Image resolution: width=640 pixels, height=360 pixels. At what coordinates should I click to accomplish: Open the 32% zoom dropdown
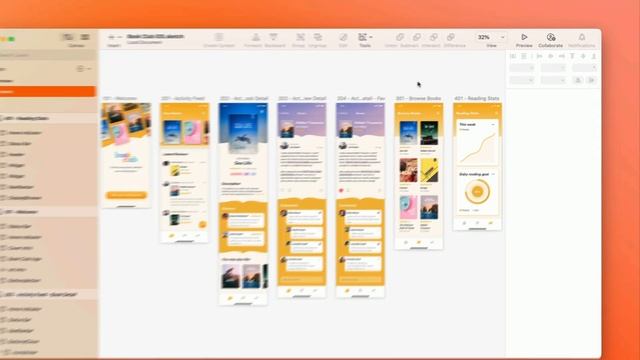click(502, 37)
